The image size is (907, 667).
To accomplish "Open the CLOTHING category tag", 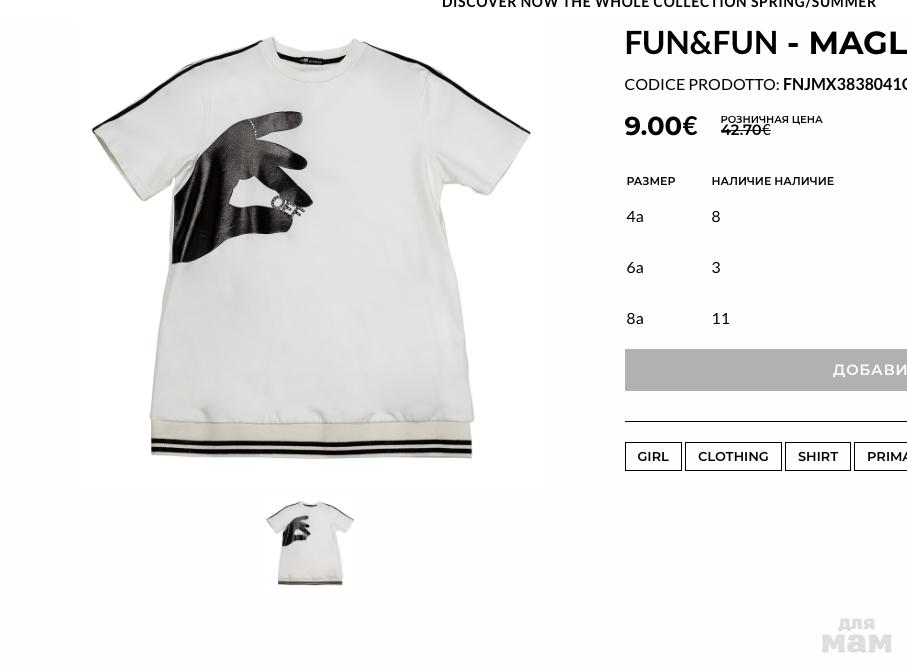I will [x=733, y=456].
